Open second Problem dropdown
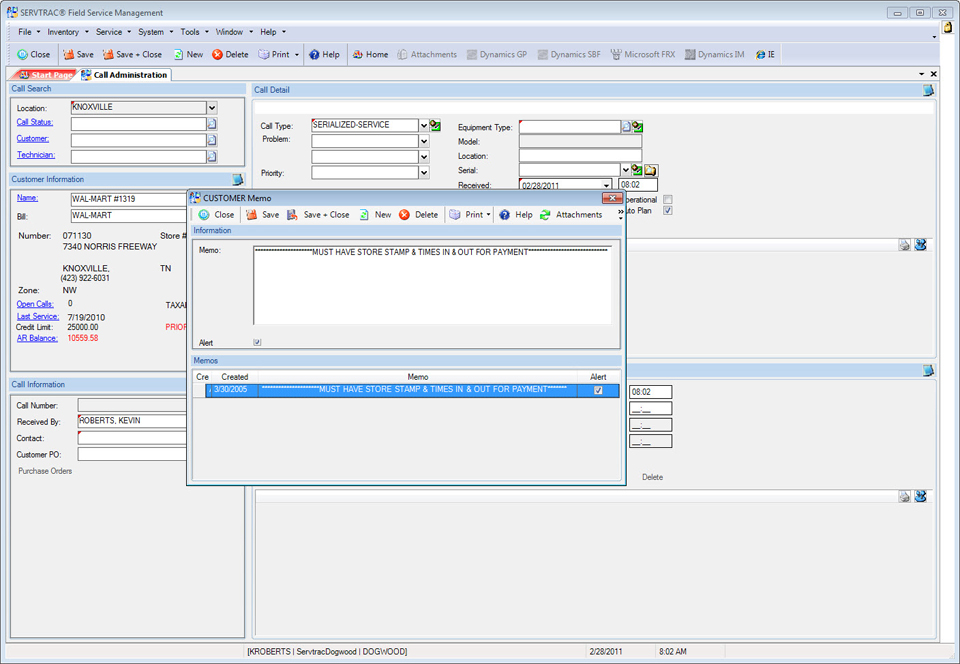 pyautogui.click(x=424, y=157)
